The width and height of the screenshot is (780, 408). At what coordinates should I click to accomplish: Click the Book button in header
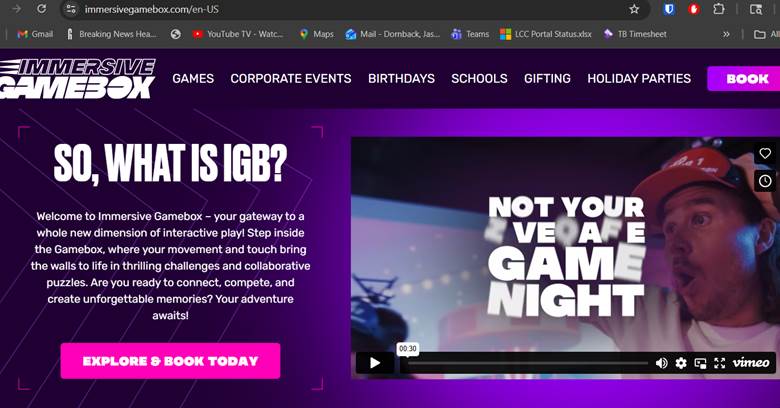point(746,78)
